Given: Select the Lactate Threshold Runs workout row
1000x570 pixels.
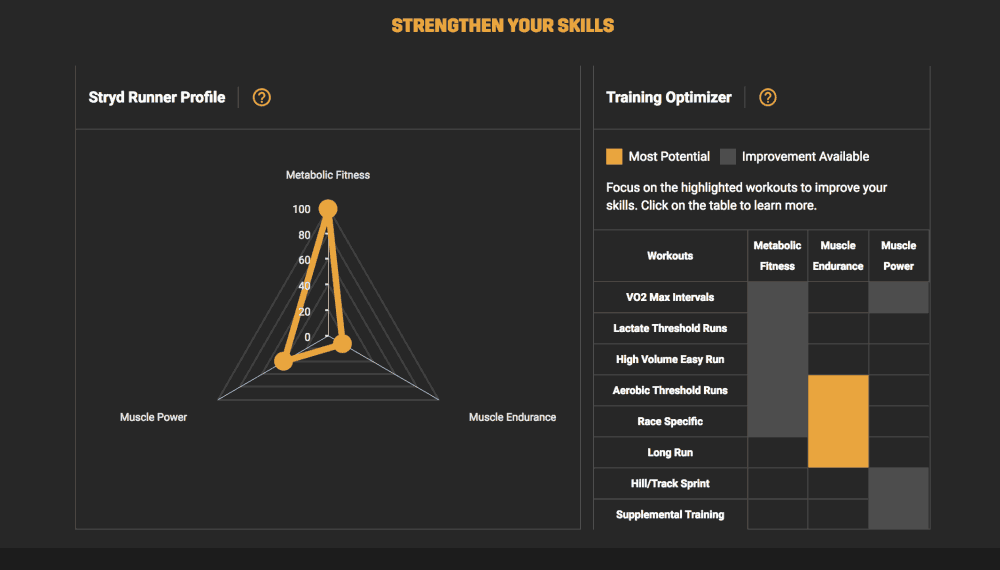Looking at the screenshot, I should [x=761, y=328].
